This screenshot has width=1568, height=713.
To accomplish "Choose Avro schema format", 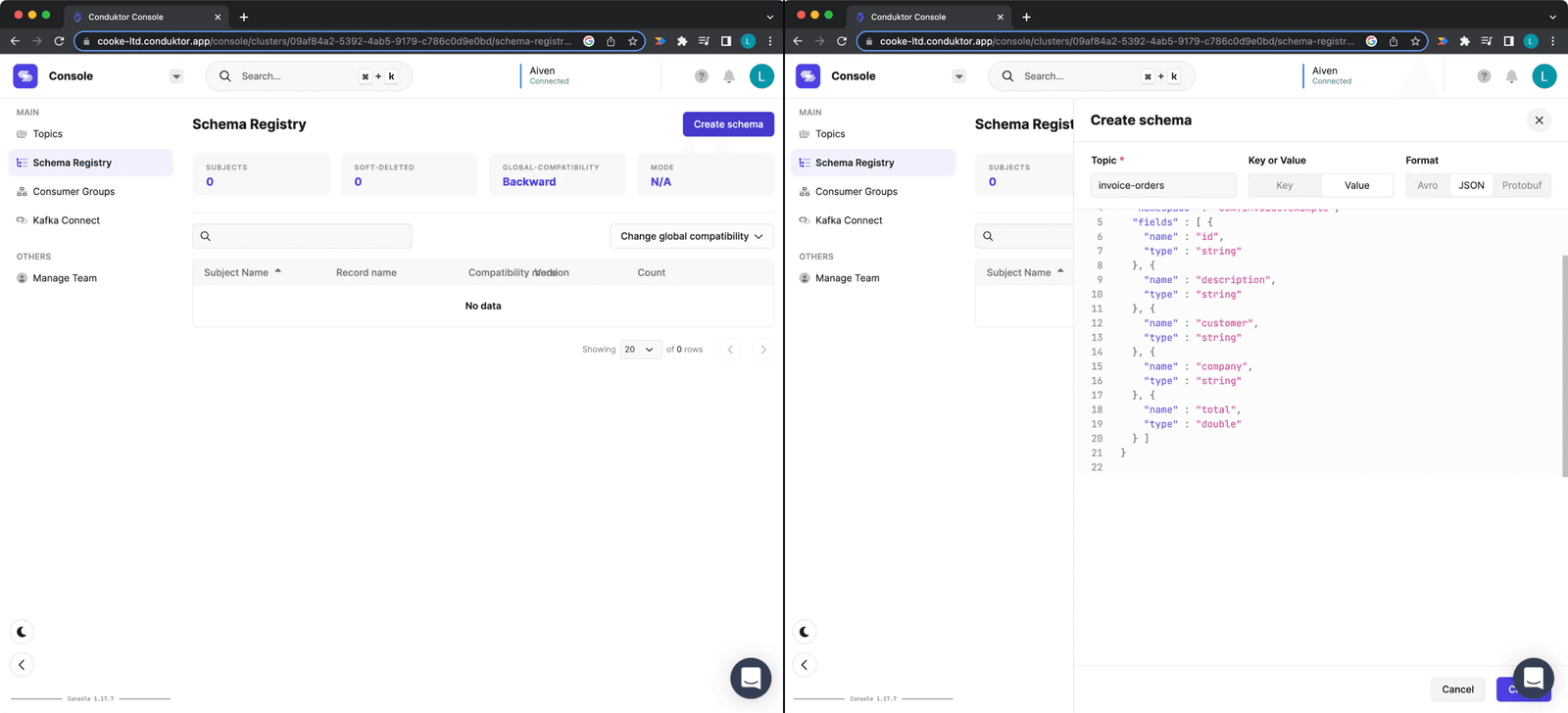I will pos(1427,185).
